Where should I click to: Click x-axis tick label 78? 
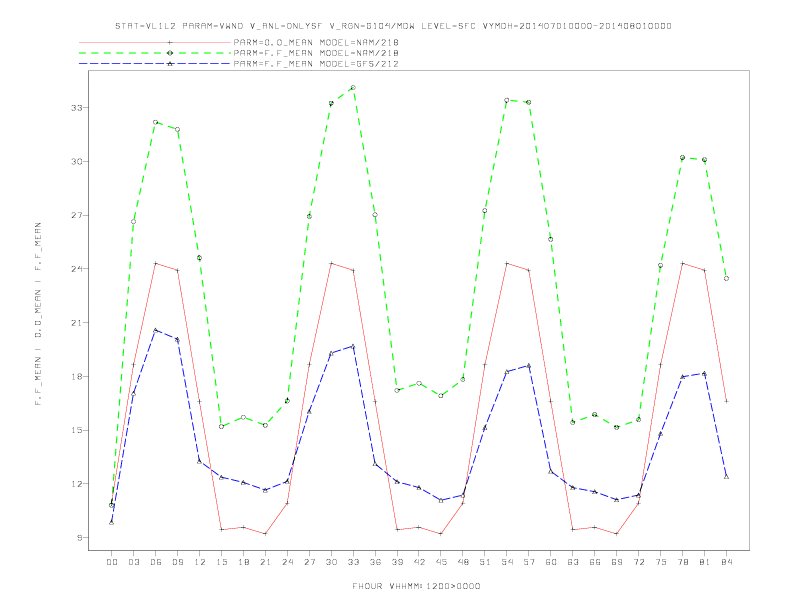point(683,562)
